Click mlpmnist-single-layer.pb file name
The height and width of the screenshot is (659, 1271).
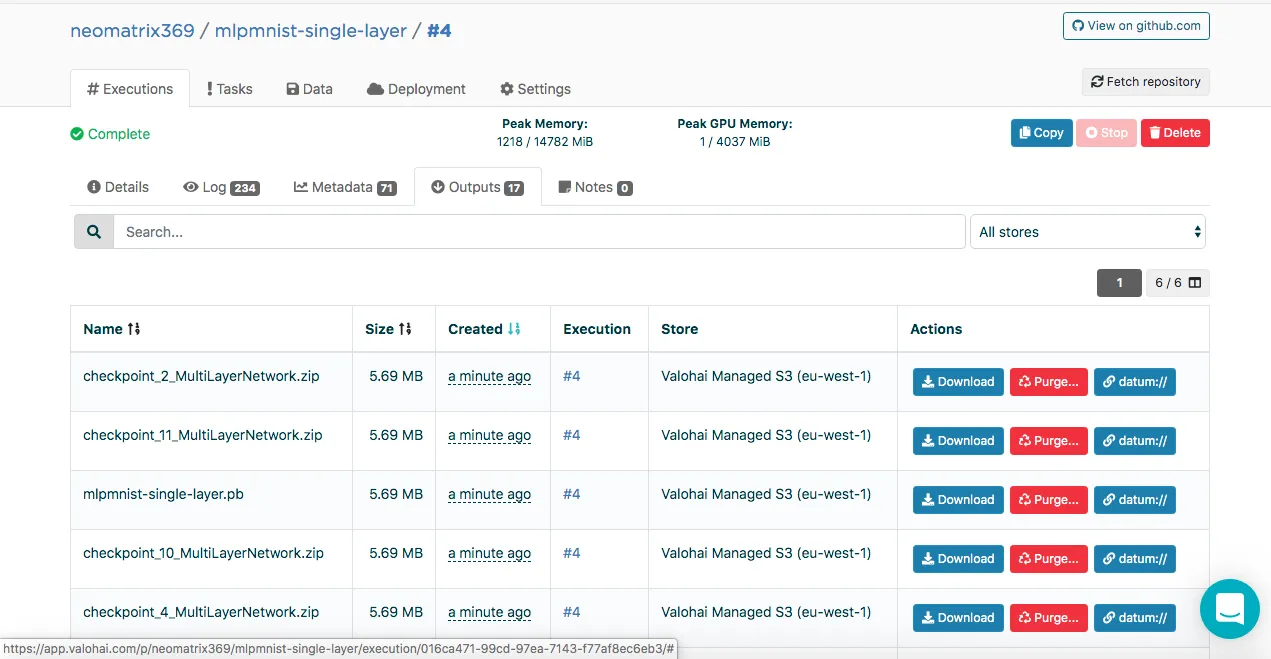point(163,495)
